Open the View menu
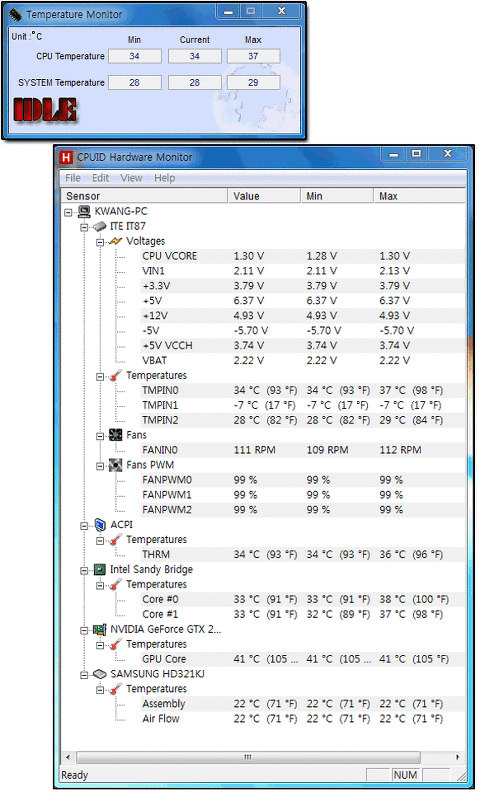Viewport: 480px width, 796px height. [x=131, y=178]
